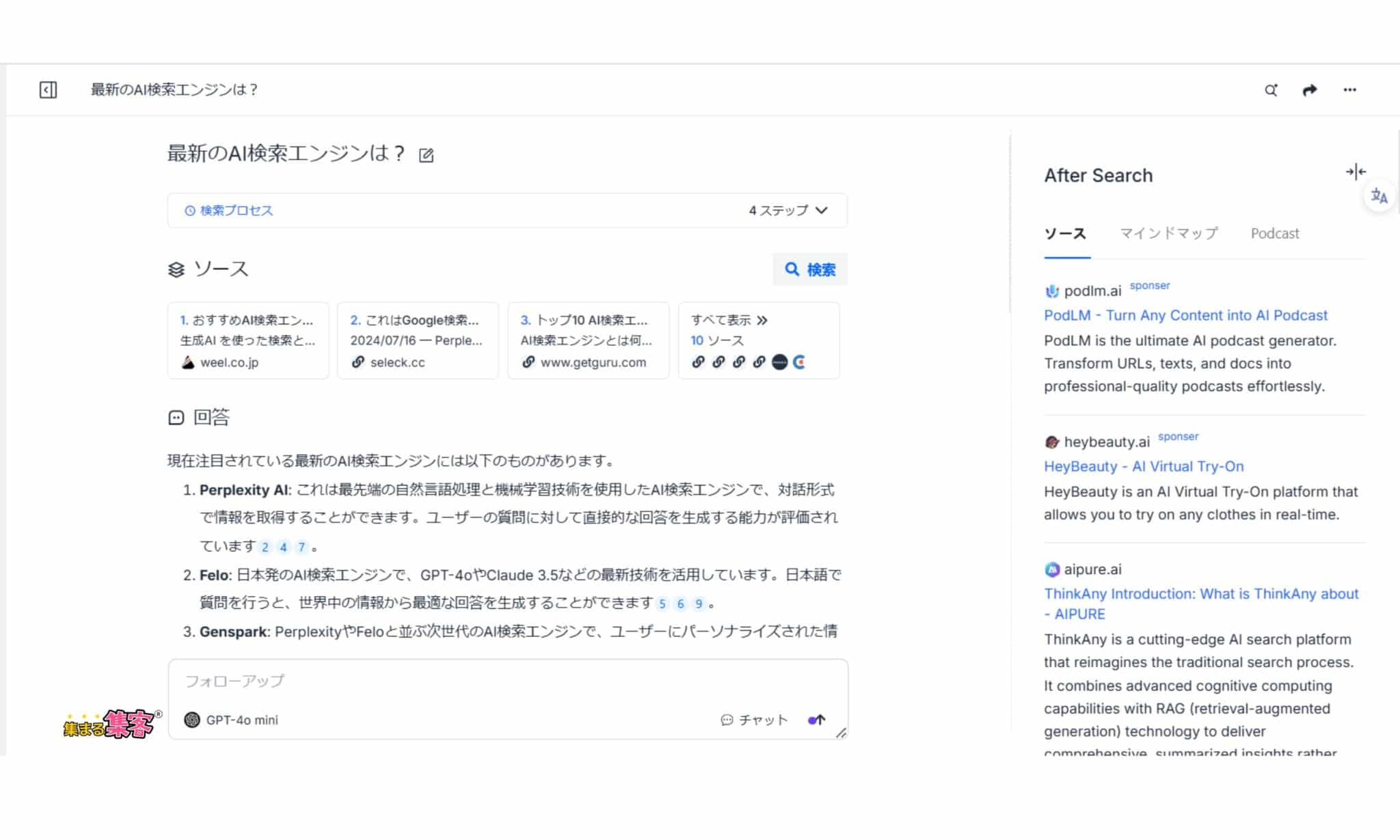
Task: Collapse the left sidebar panel icon
Action: click(x=48, y=90)
